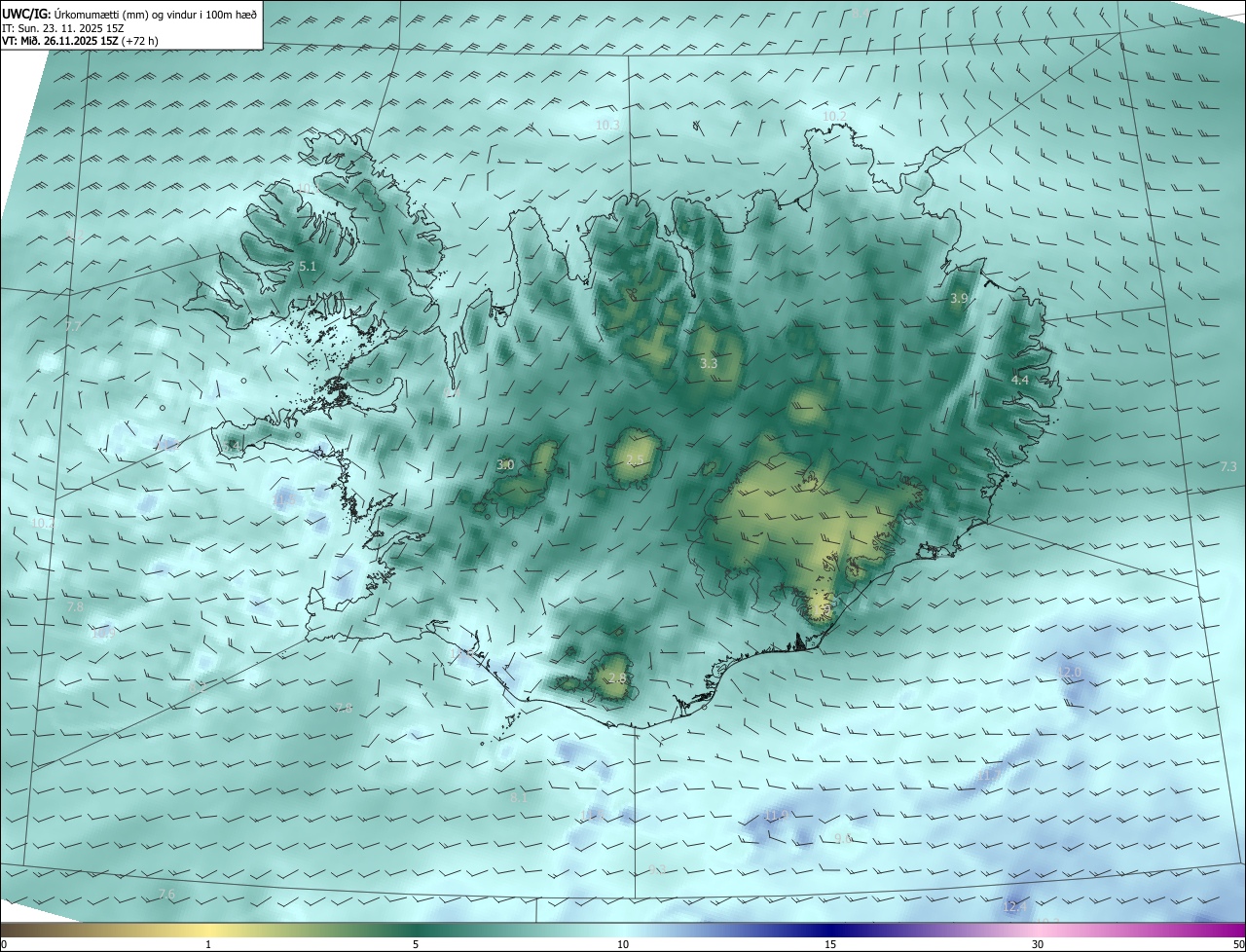This screenshot has width=1246, height=952.
Task: Click the 3.3 value on the map
Action: tap(709, 363)
